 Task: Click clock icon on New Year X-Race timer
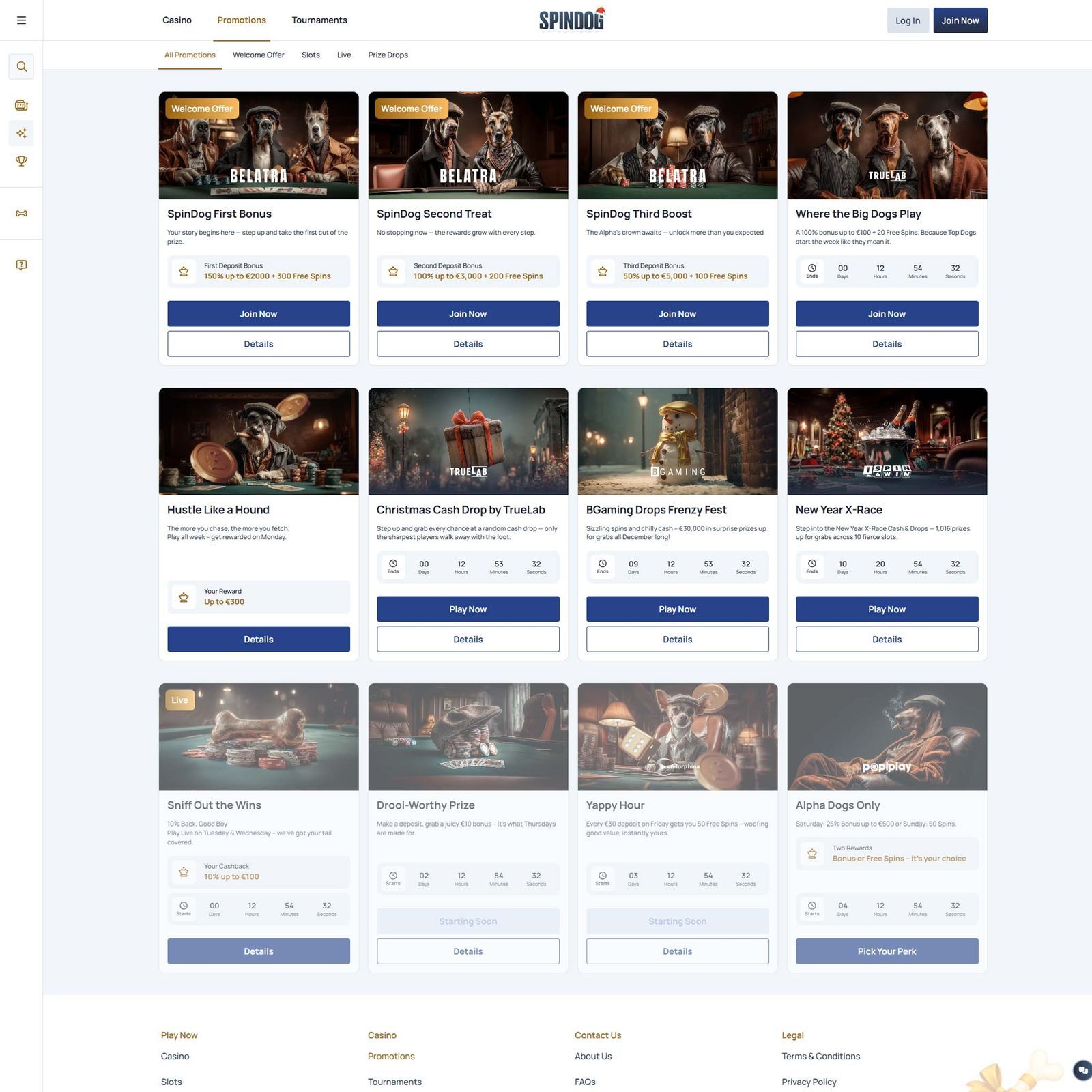pyautogui.click(x=812, y=564)
